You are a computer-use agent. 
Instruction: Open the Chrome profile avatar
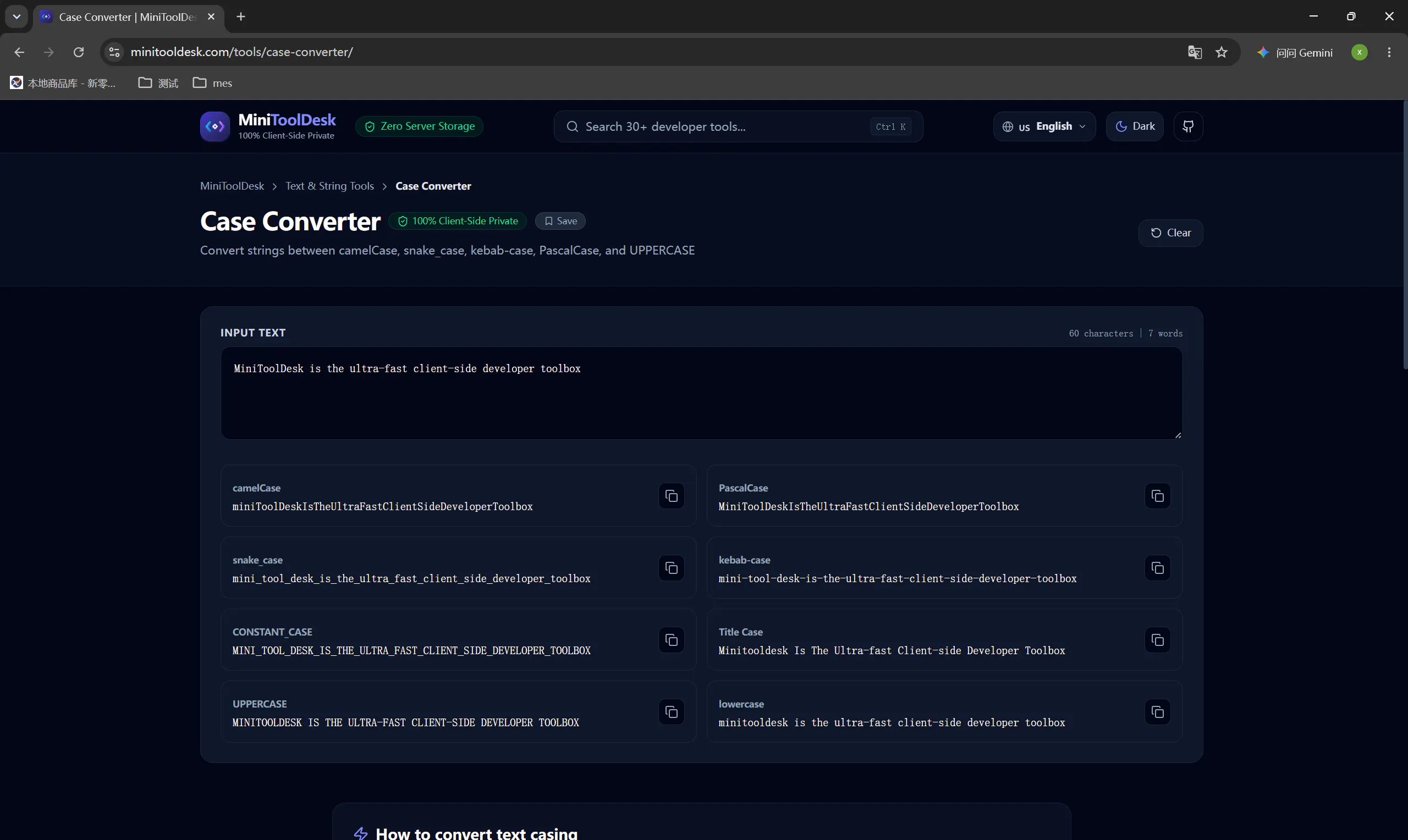point(1358,52)
